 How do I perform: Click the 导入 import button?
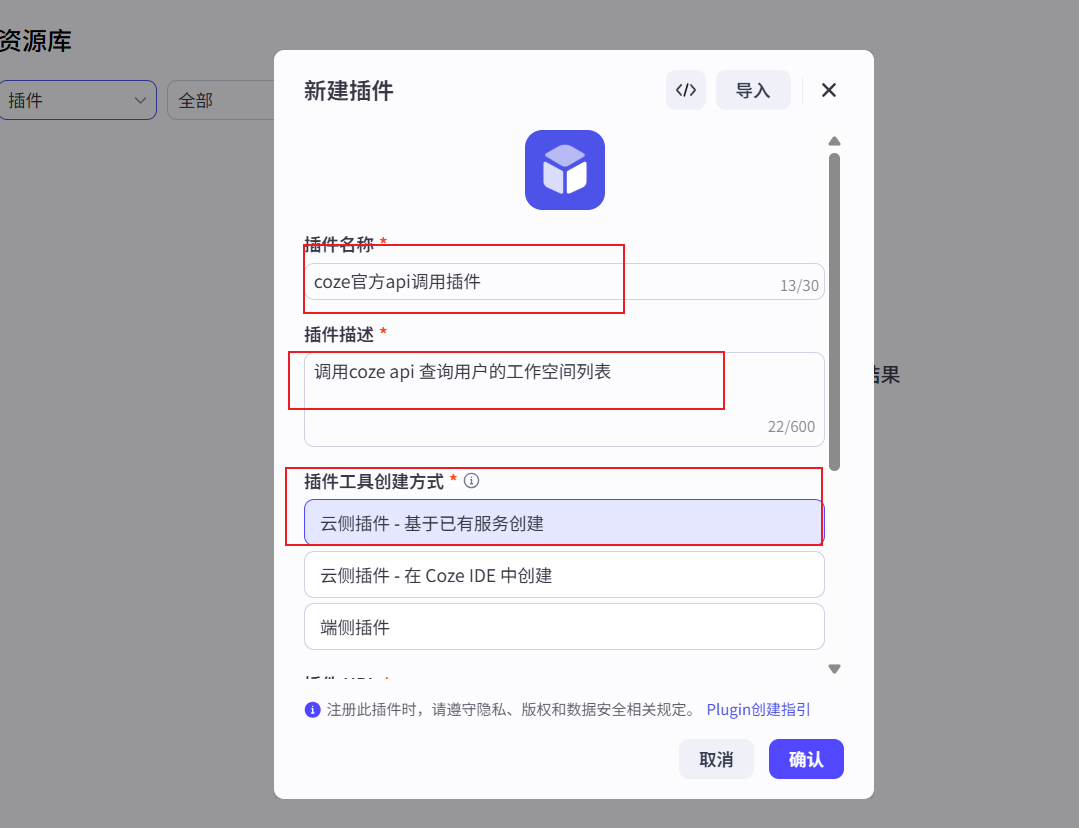pyautogui.click(x=753, y=90)
